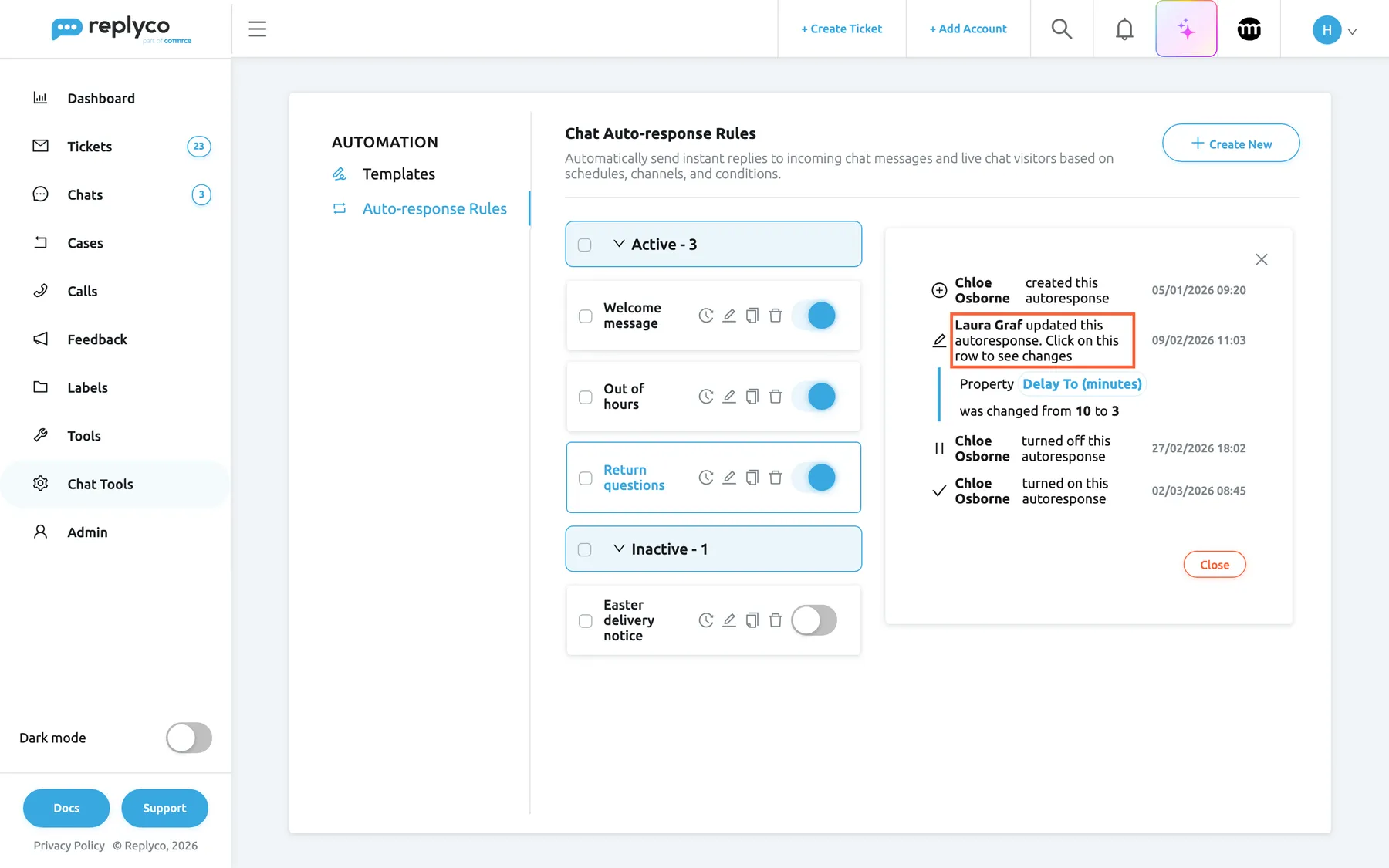Edit the Easter delivery notice rule

click(x=729, y=620)
